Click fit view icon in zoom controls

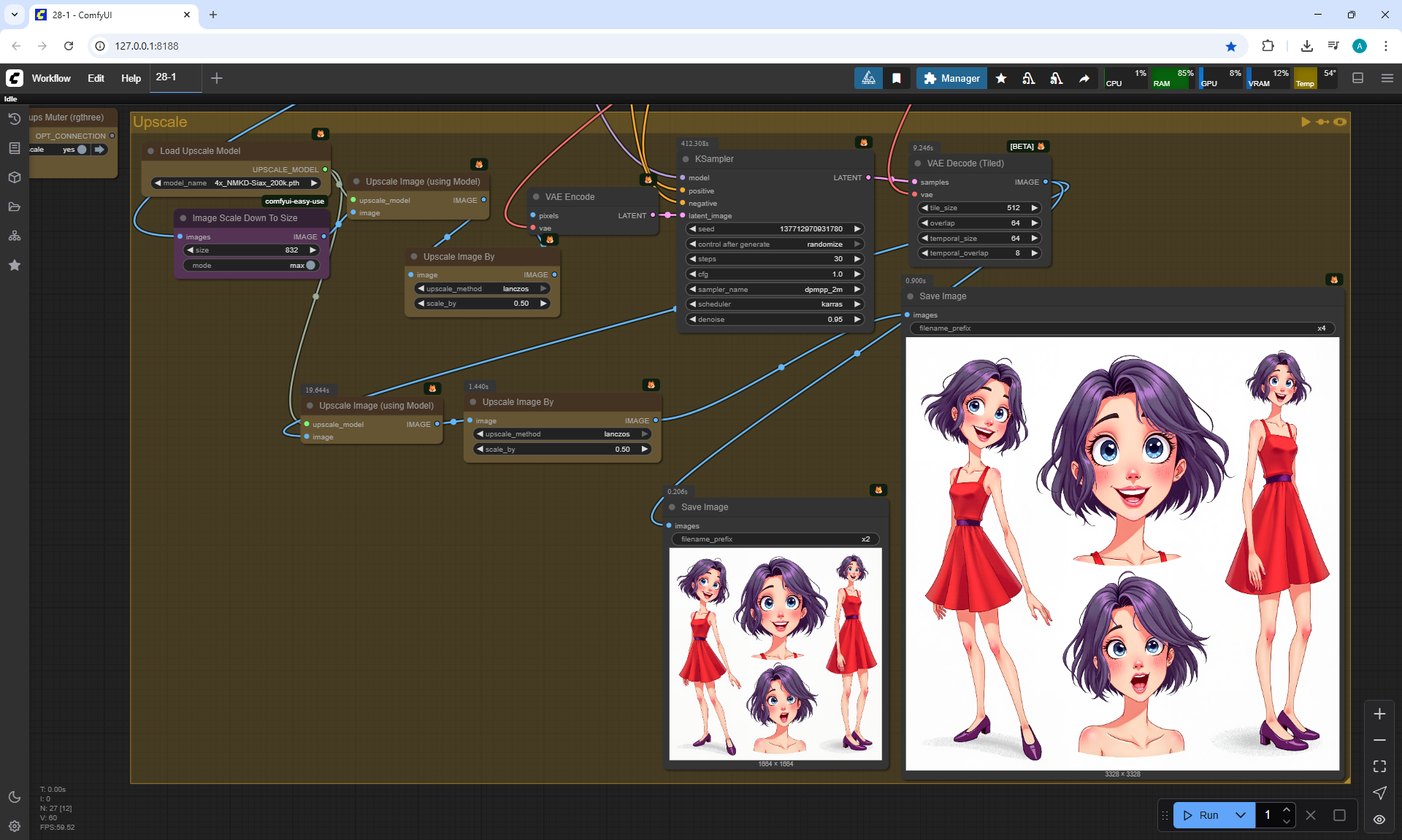(x=1379, y=766)
